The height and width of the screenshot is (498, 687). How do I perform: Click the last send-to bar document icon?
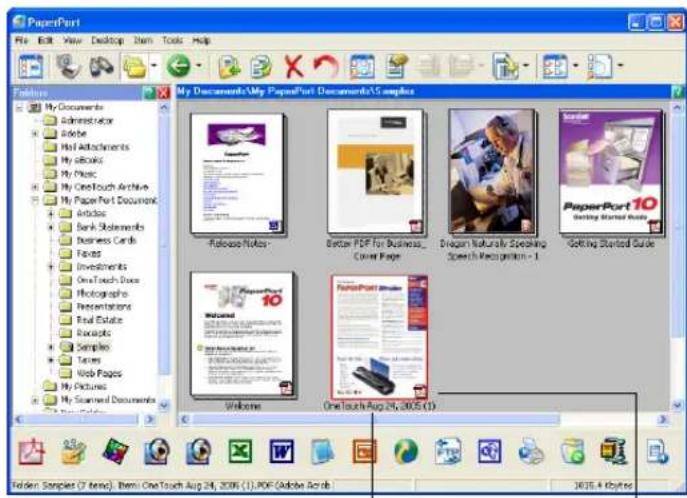coord(657,452)
